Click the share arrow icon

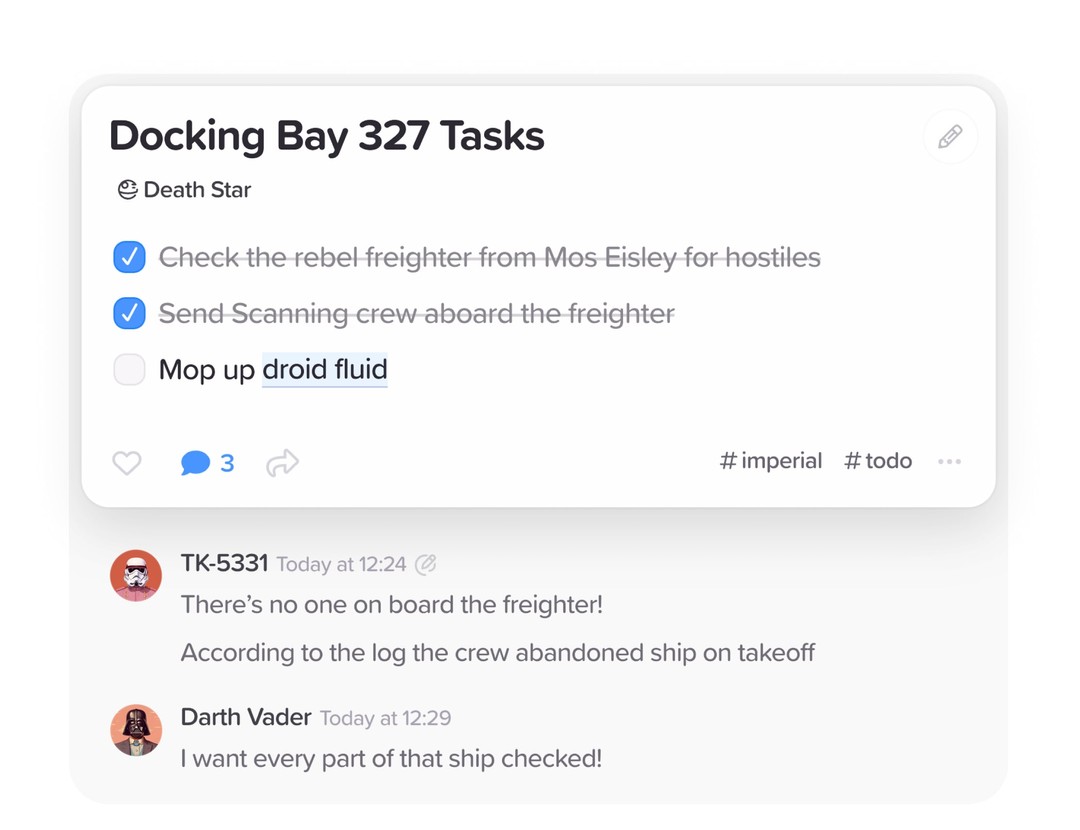tap(281, 462)
